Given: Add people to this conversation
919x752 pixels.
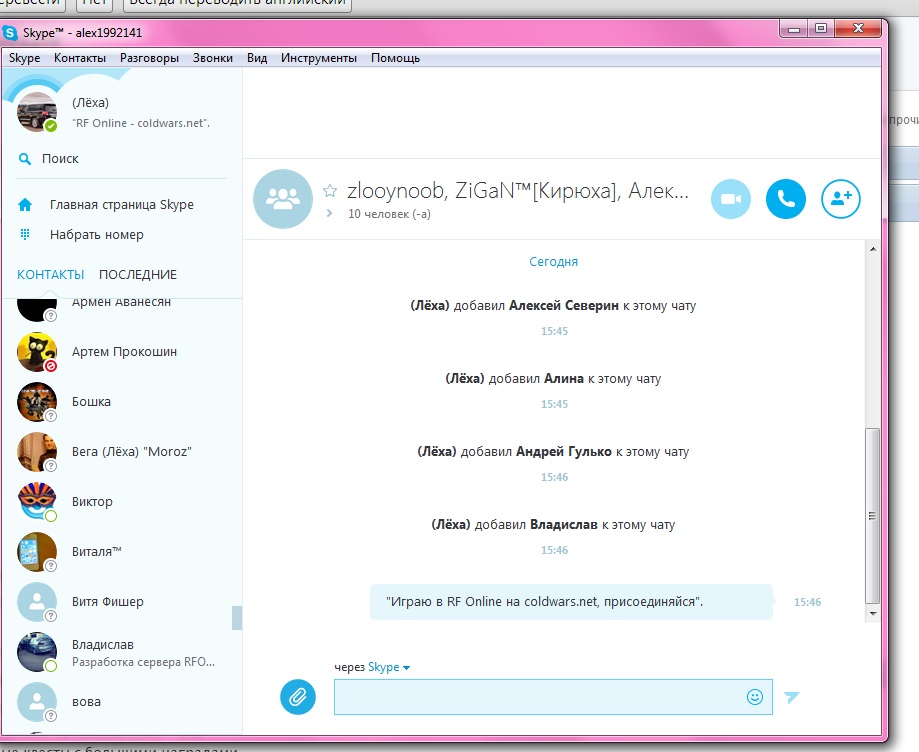Looking at the screenshot, I should coord(840,199).
